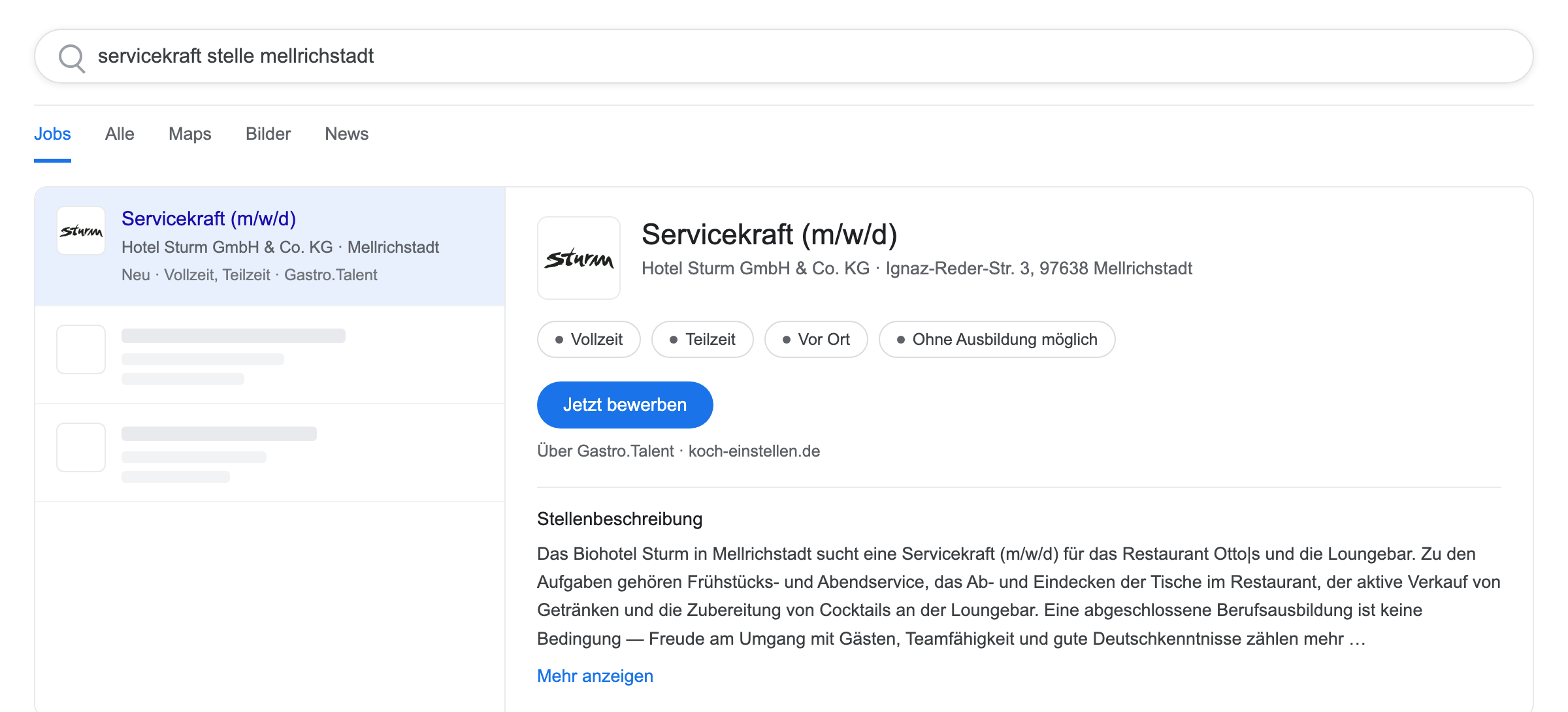Select the Vollzeit chip
The image size is (1568, 712).
coord(589,340)
